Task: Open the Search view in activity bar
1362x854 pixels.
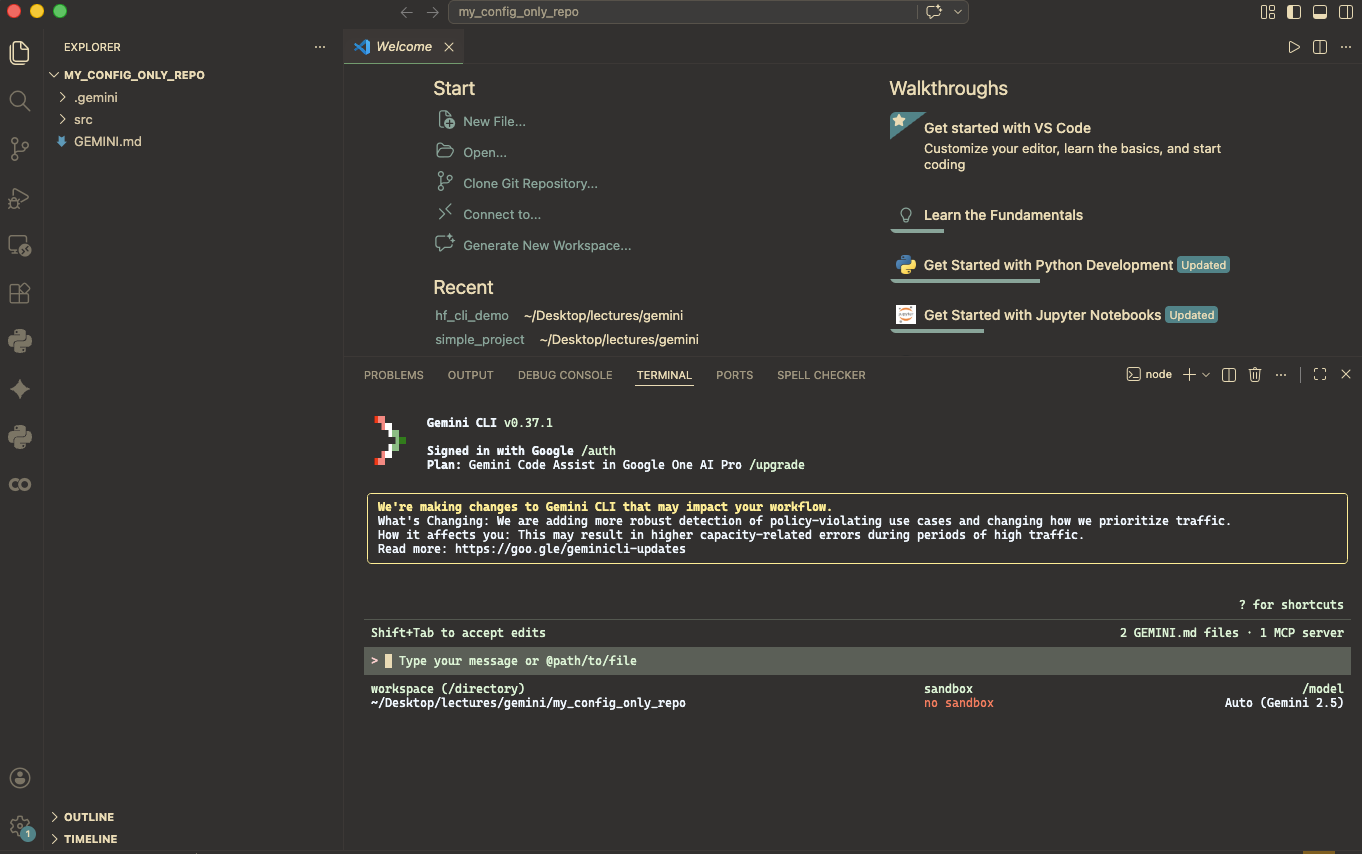Action: click(x=20, y=101)
